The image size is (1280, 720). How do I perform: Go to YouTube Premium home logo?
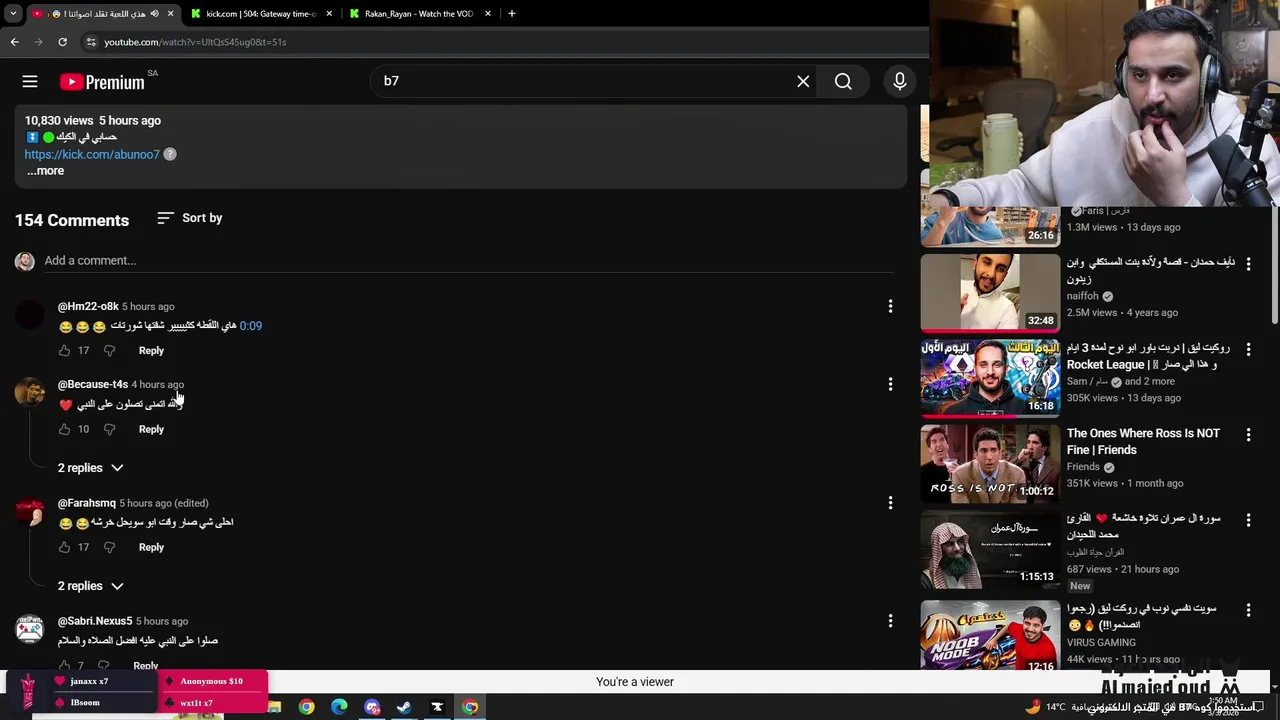(x=102, y=82)
